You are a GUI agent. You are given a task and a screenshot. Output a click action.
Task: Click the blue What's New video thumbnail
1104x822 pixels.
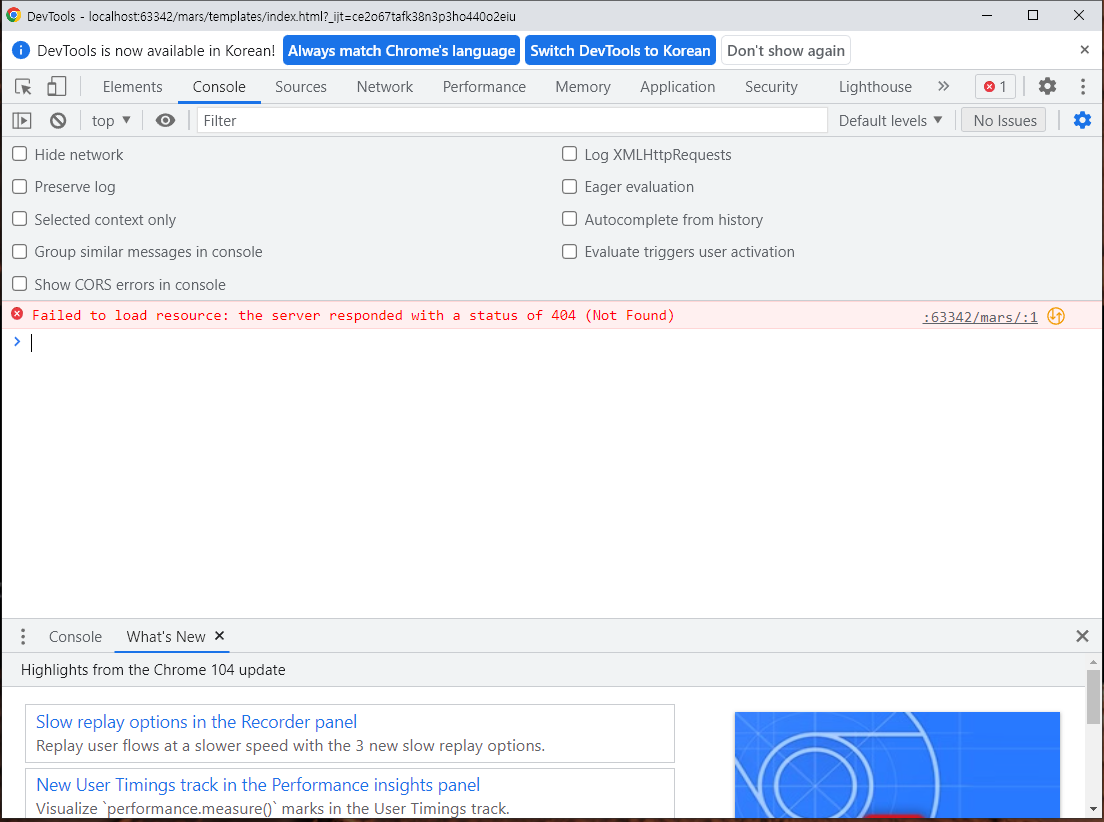(897, 764)
